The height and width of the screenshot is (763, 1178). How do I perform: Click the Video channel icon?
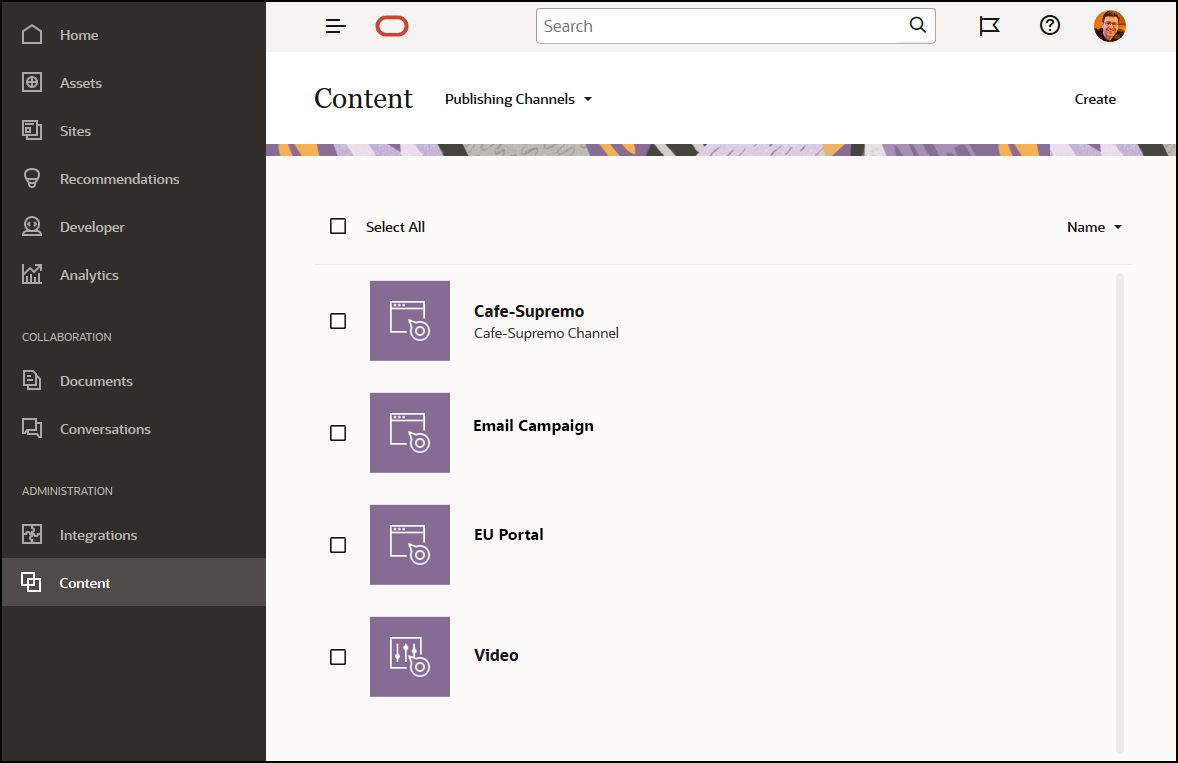click(x=410, y=657)
